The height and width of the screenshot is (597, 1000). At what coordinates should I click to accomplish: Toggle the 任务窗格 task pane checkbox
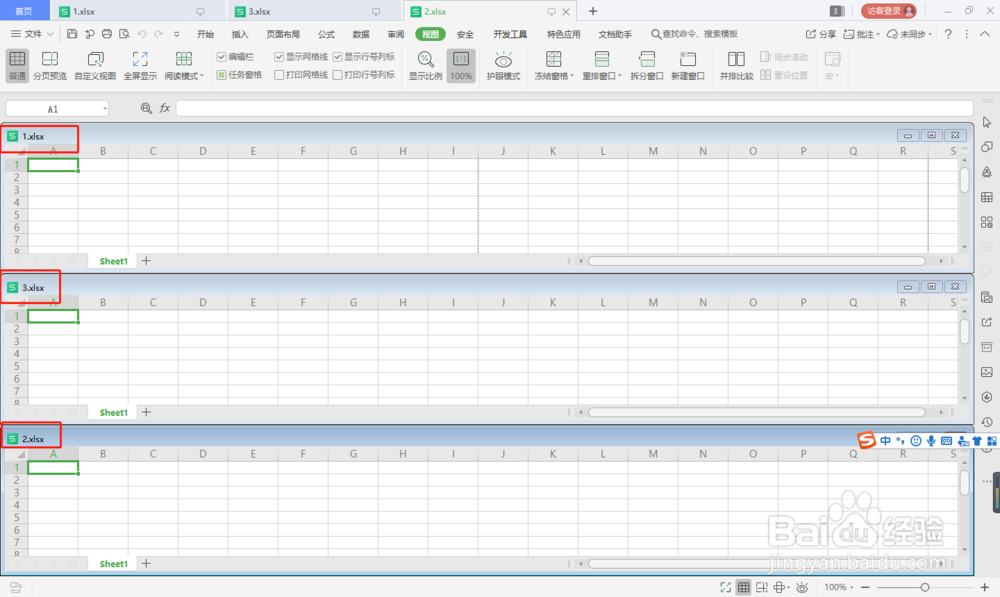(x=221, y=75)
